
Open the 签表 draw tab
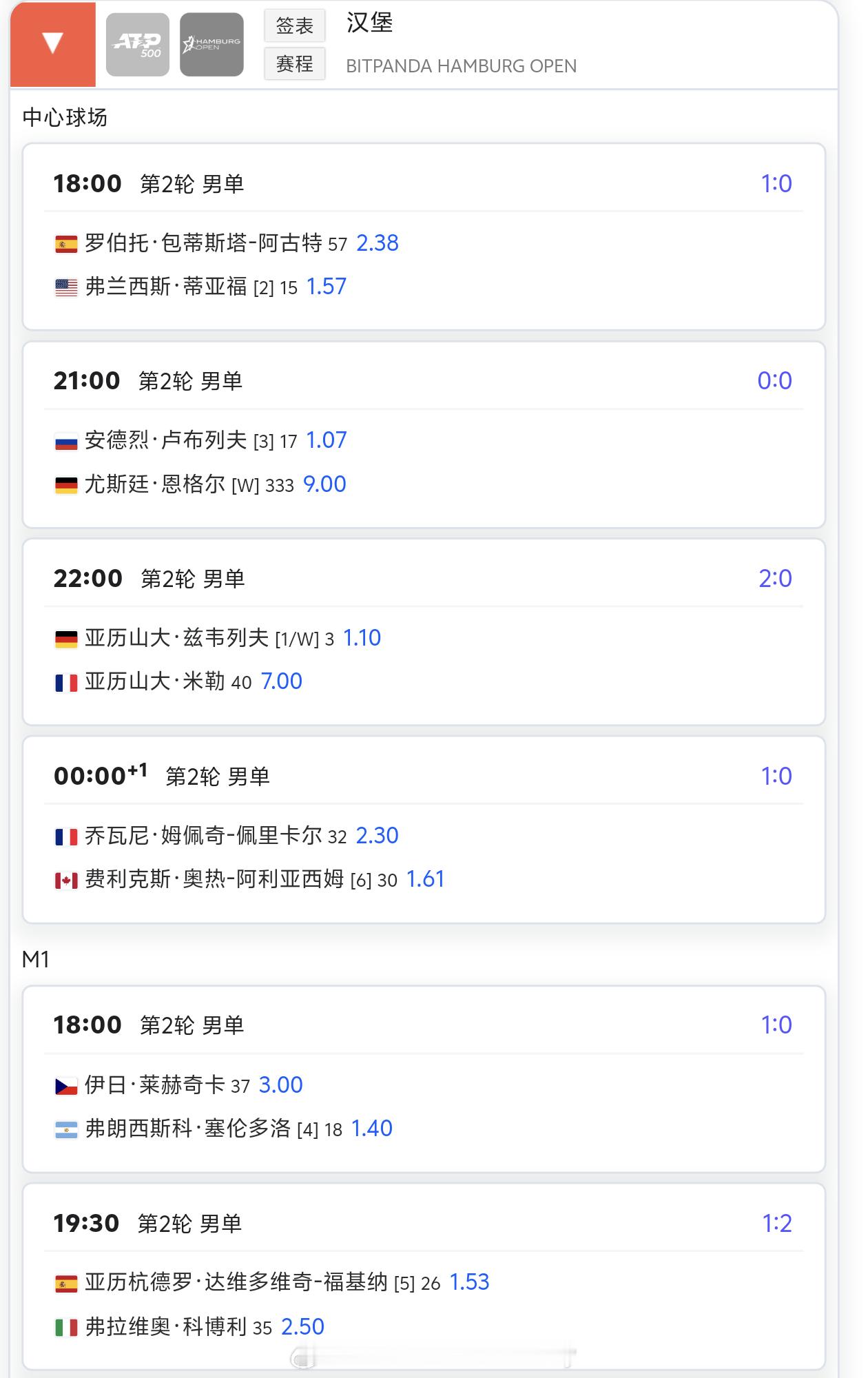(x=295, y=25)
